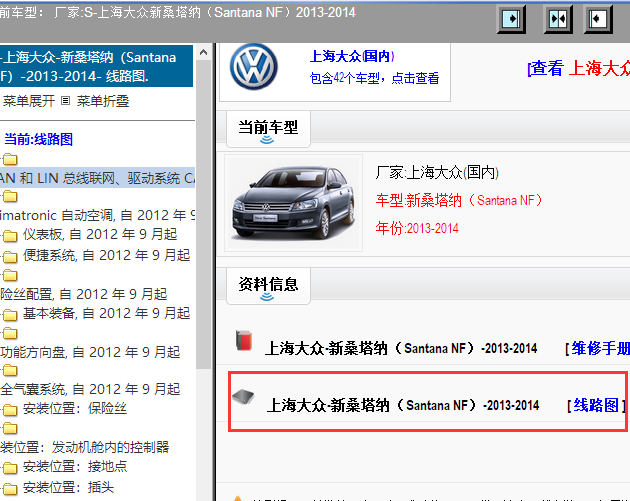Viewport: 630px width, 501px height.
Task: Click the 厂家:上海大众(国内) text
Action: [437, 173]
